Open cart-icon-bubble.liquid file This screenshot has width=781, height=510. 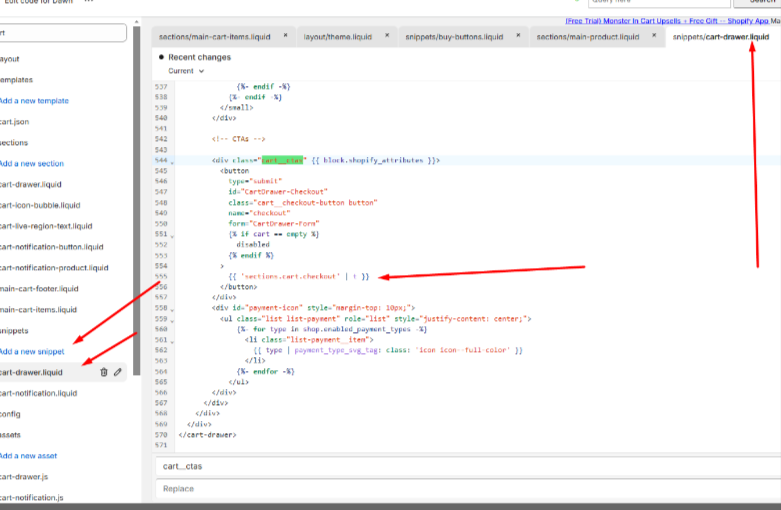tap(40, 205)
